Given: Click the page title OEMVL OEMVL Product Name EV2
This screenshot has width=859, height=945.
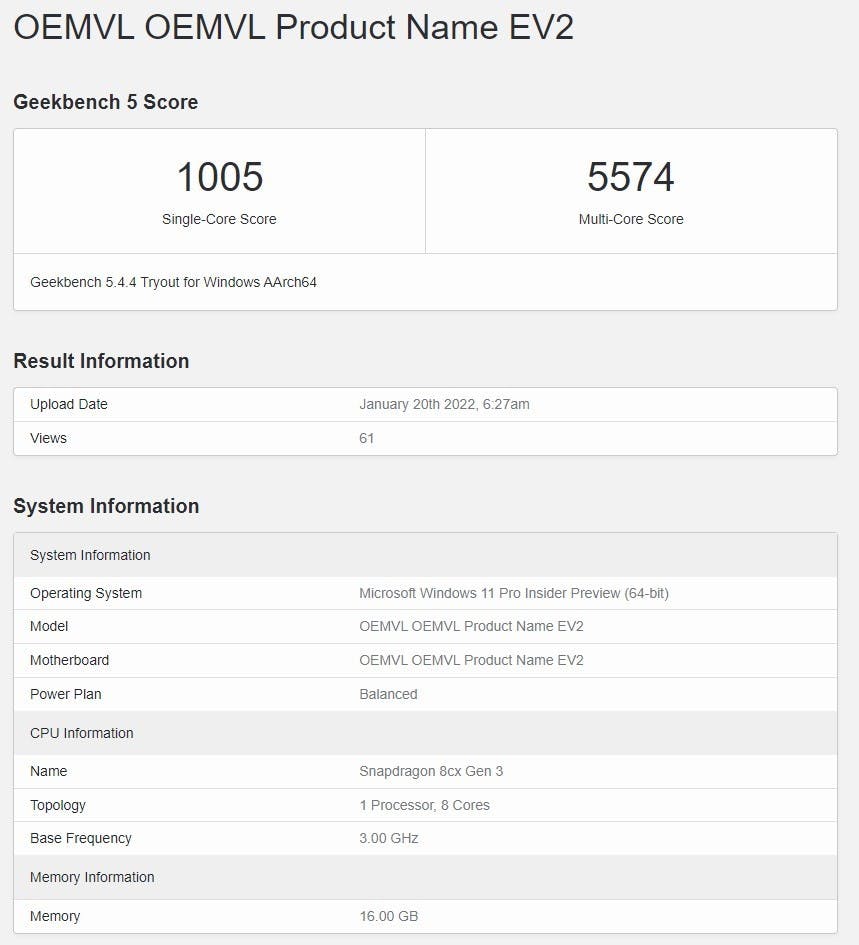Looking at the screenshot, I should tap(294, 27).
